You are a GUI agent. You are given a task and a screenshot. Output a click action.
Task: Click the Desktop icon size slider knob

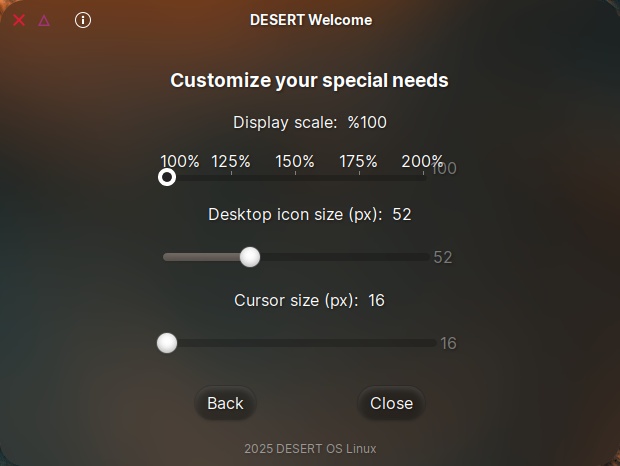(x=250, y=257)
